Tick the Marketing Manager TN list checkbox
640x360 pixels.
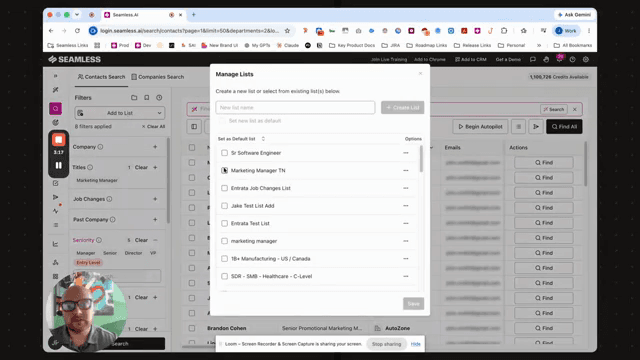point(224,170)
